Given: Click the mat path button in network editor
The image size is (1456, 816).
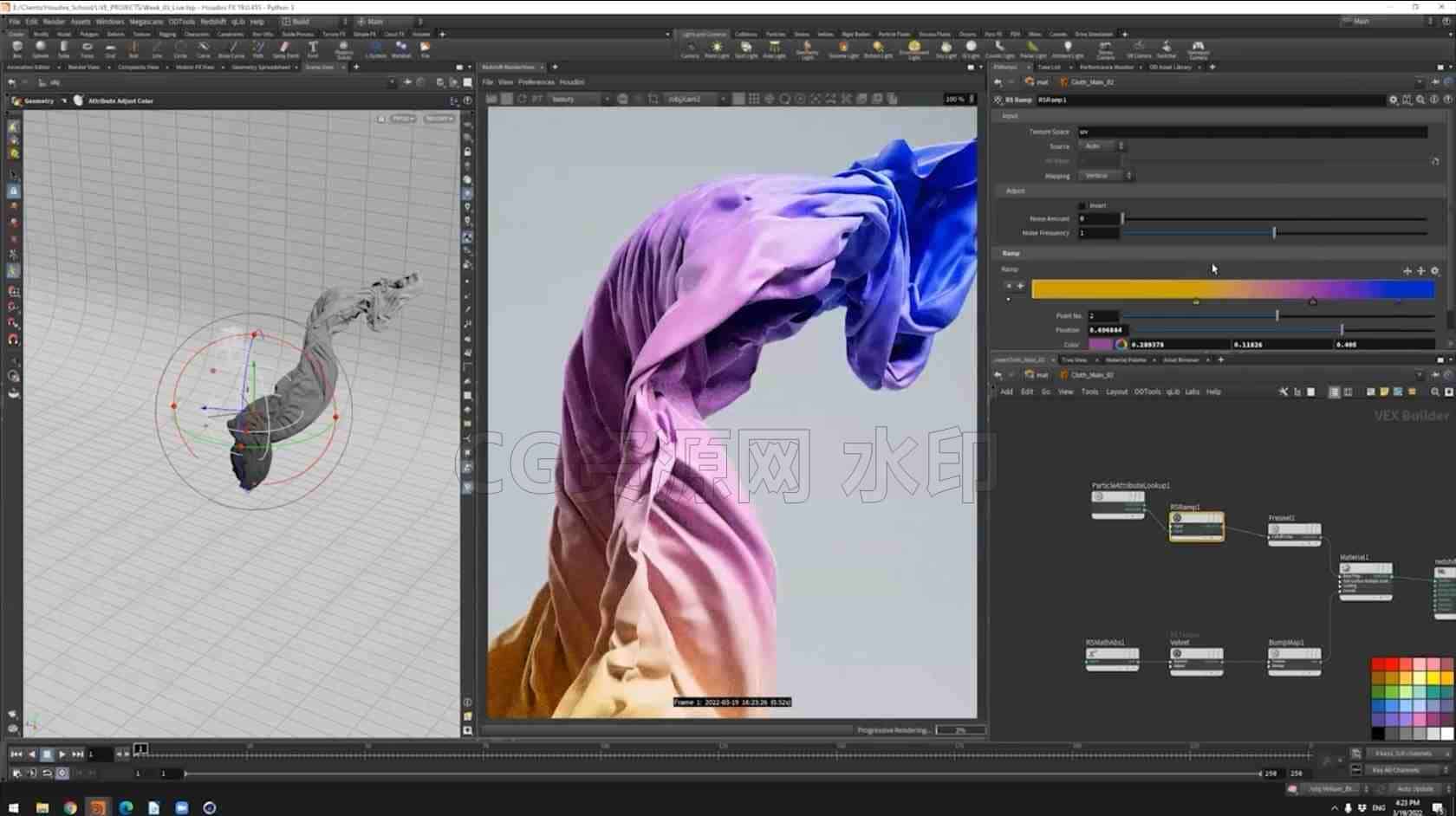Looking at the screenshot, I should (x=1037, y=375).
